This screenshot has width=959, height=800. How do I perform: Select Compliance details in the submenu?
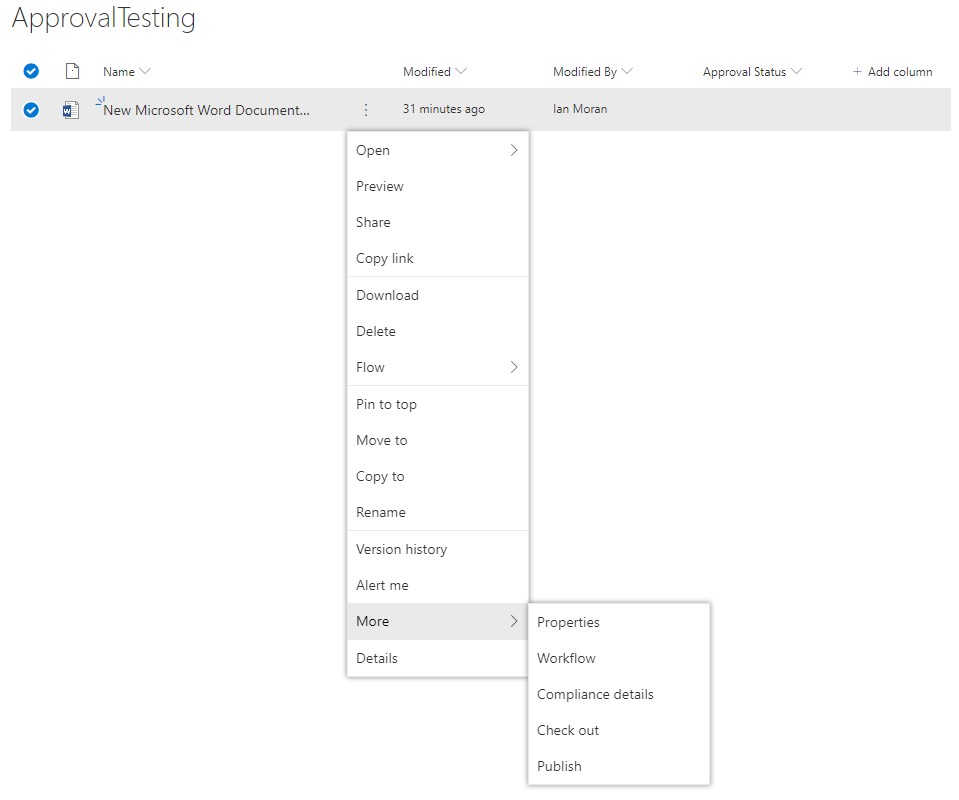(594, 694)
